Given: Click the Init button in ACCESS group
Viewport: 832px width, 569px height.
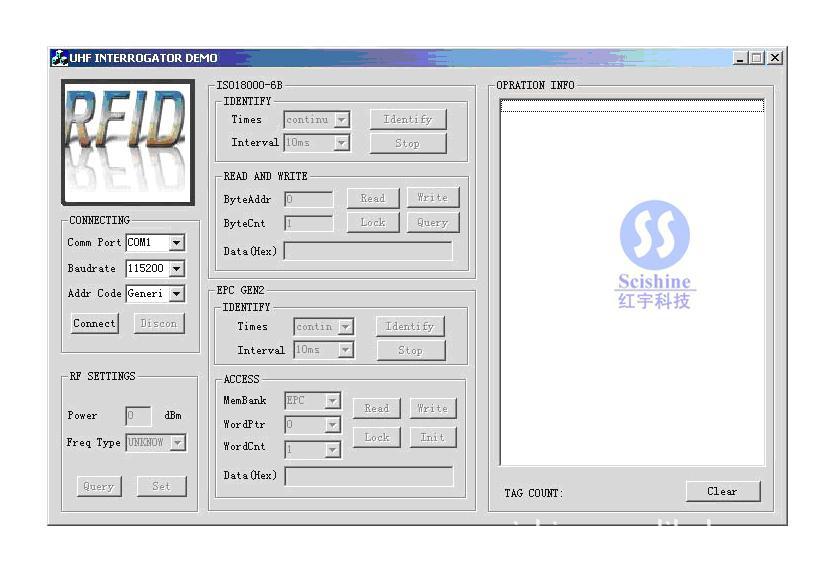Looking at the screenshot, I should point(432,437).
